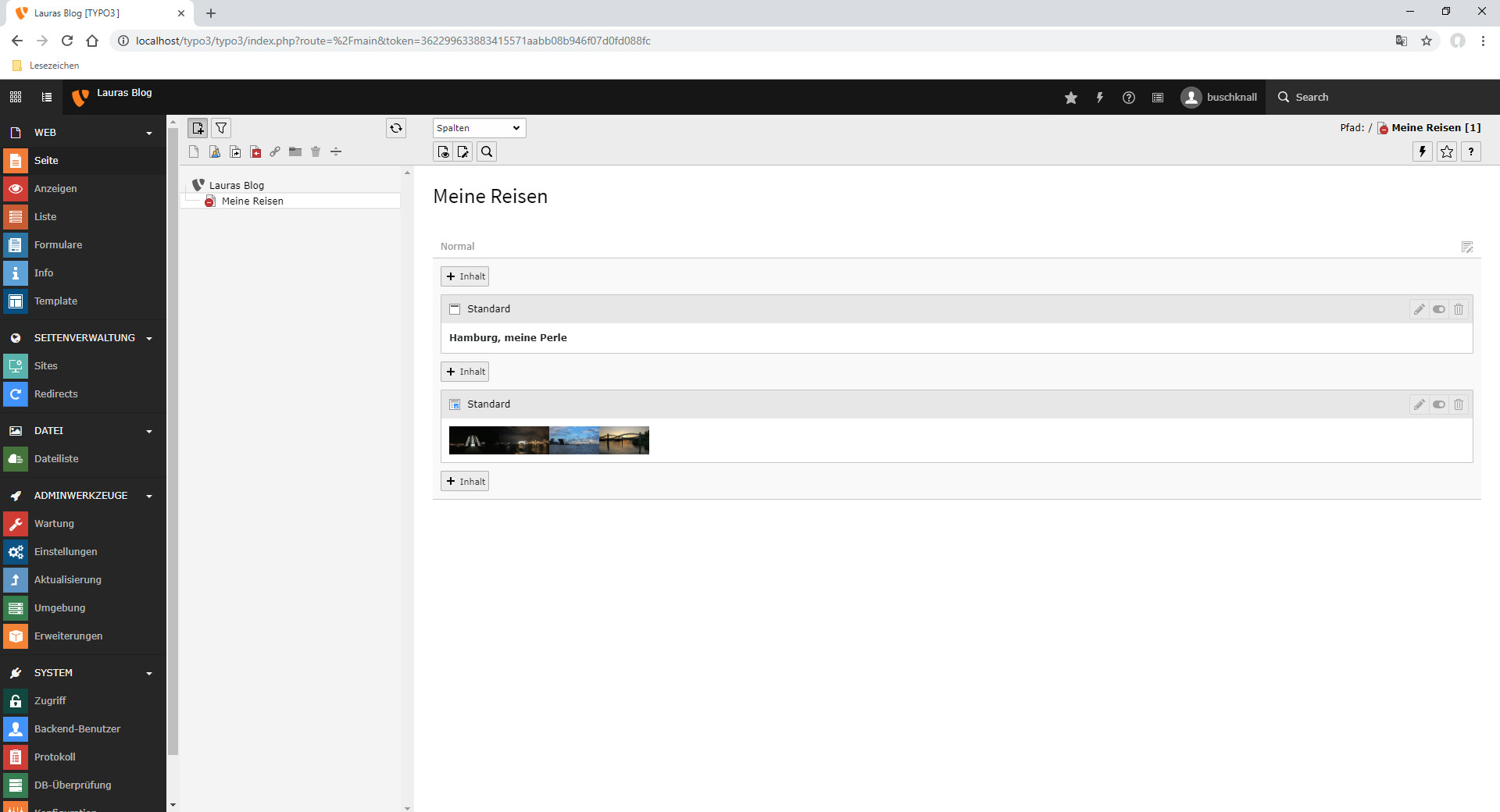Clear the cache with the lightning icon
The image size is (1500, 812).
click(1422, 151)
